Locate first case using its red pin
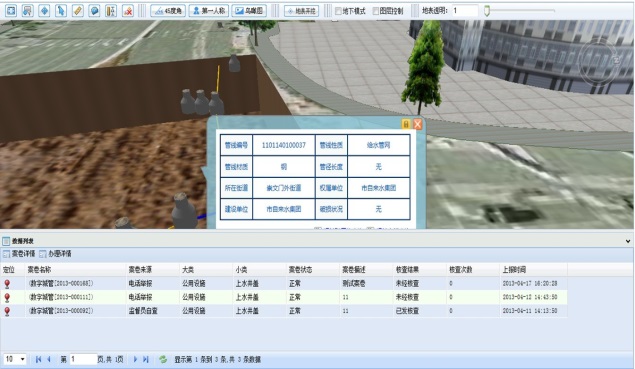Viewport: 635px width, 369px height. [7, 284]
